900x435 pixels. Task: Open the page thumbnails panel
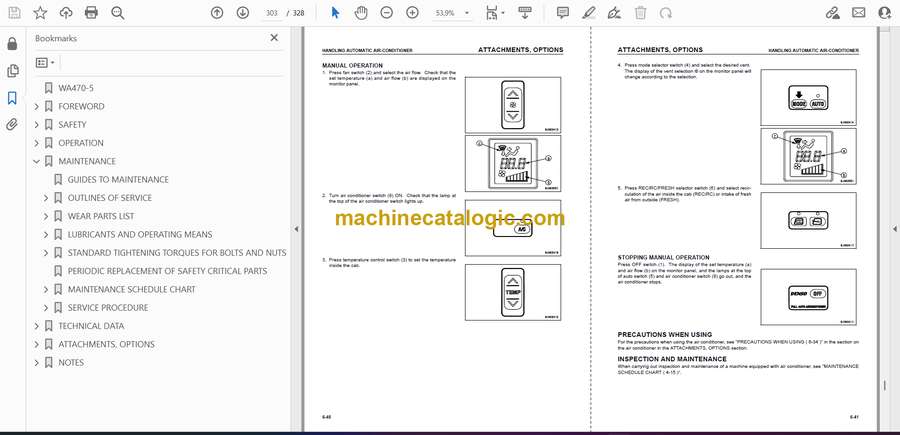pyautogui.click(x=12, y=71)
